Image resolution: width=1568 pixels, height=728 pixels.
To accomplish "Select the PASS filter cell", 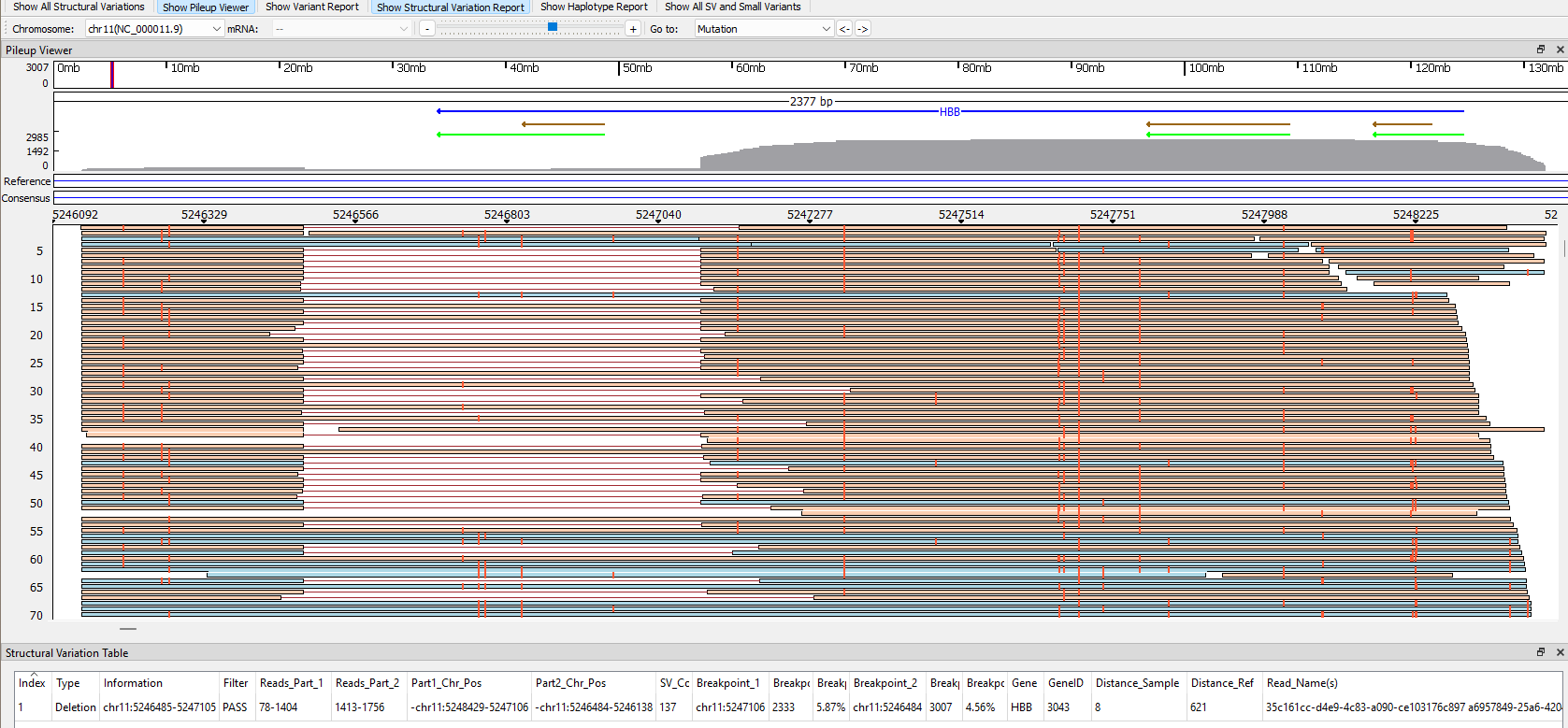I will point(237,707).
